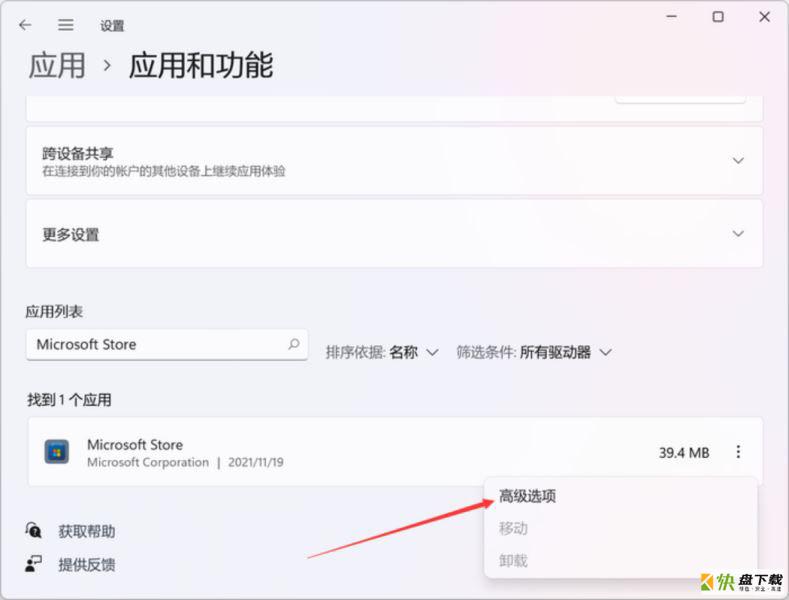Viewport: 789px width, 600px height.
Task: Minimize the Settings window
Action: [671, 17]
